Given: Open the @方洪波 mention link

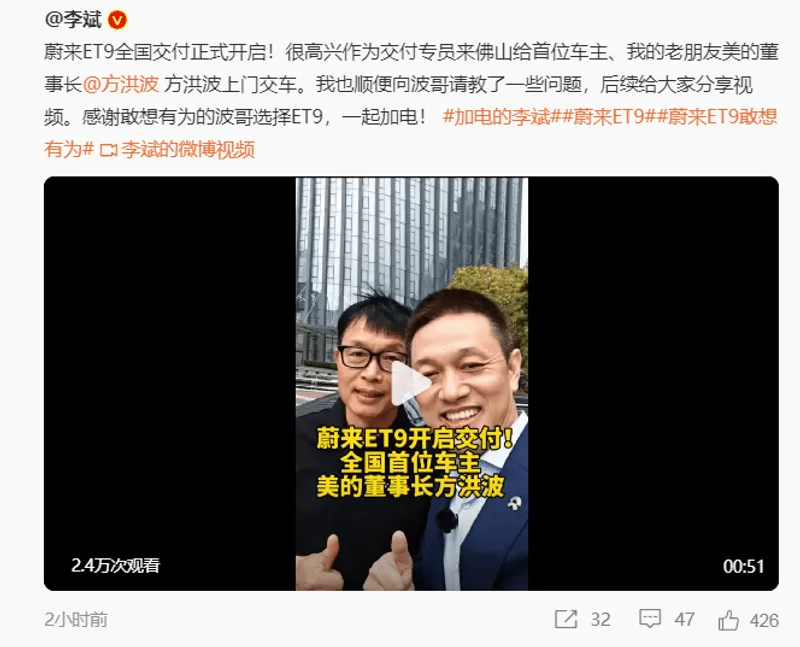Looking at the screenshot, I should (x=121, y=84).
